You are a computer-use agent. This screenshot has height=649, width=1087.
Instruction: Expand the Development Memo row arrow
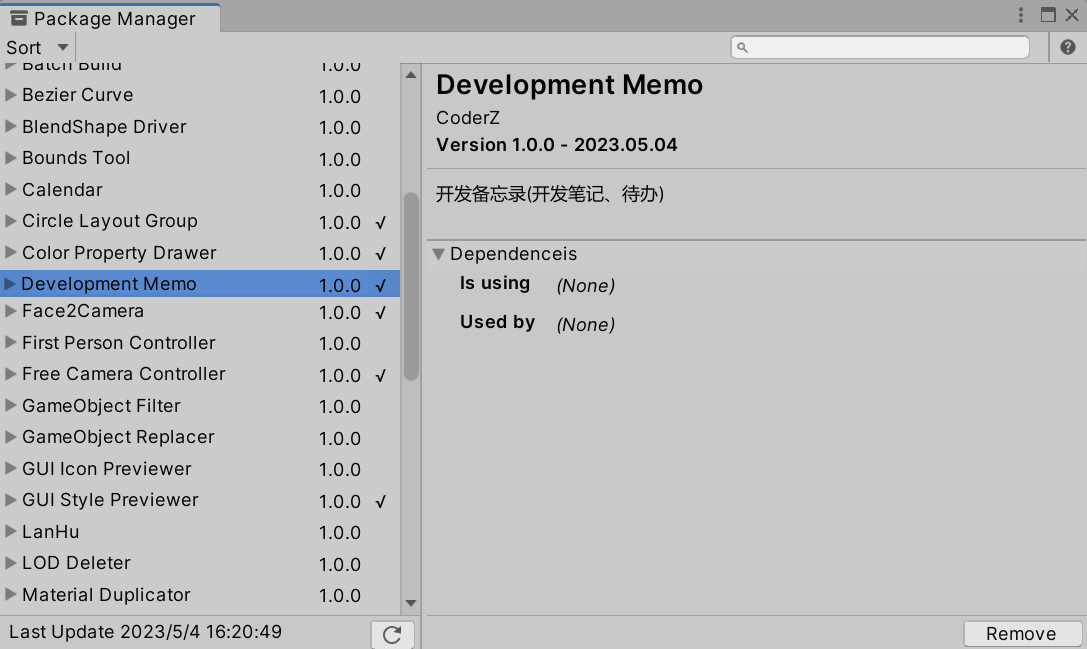tap(10, 284)
